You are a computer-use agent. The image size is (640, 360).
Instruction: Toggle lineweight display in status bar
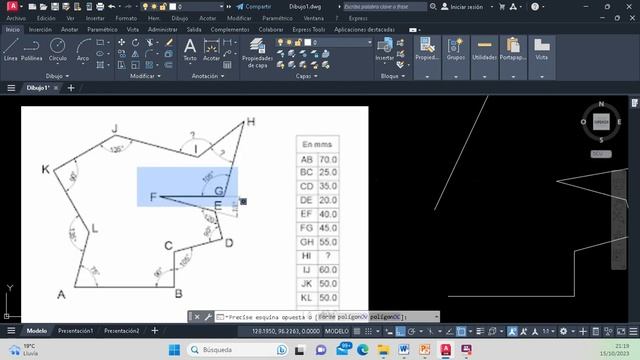tap(480, 331)
